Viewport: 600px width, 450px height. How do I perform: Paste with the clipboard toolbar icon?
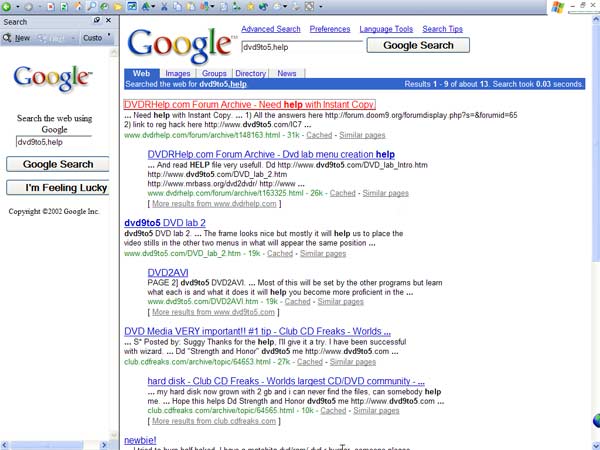(x=191, y=7)
